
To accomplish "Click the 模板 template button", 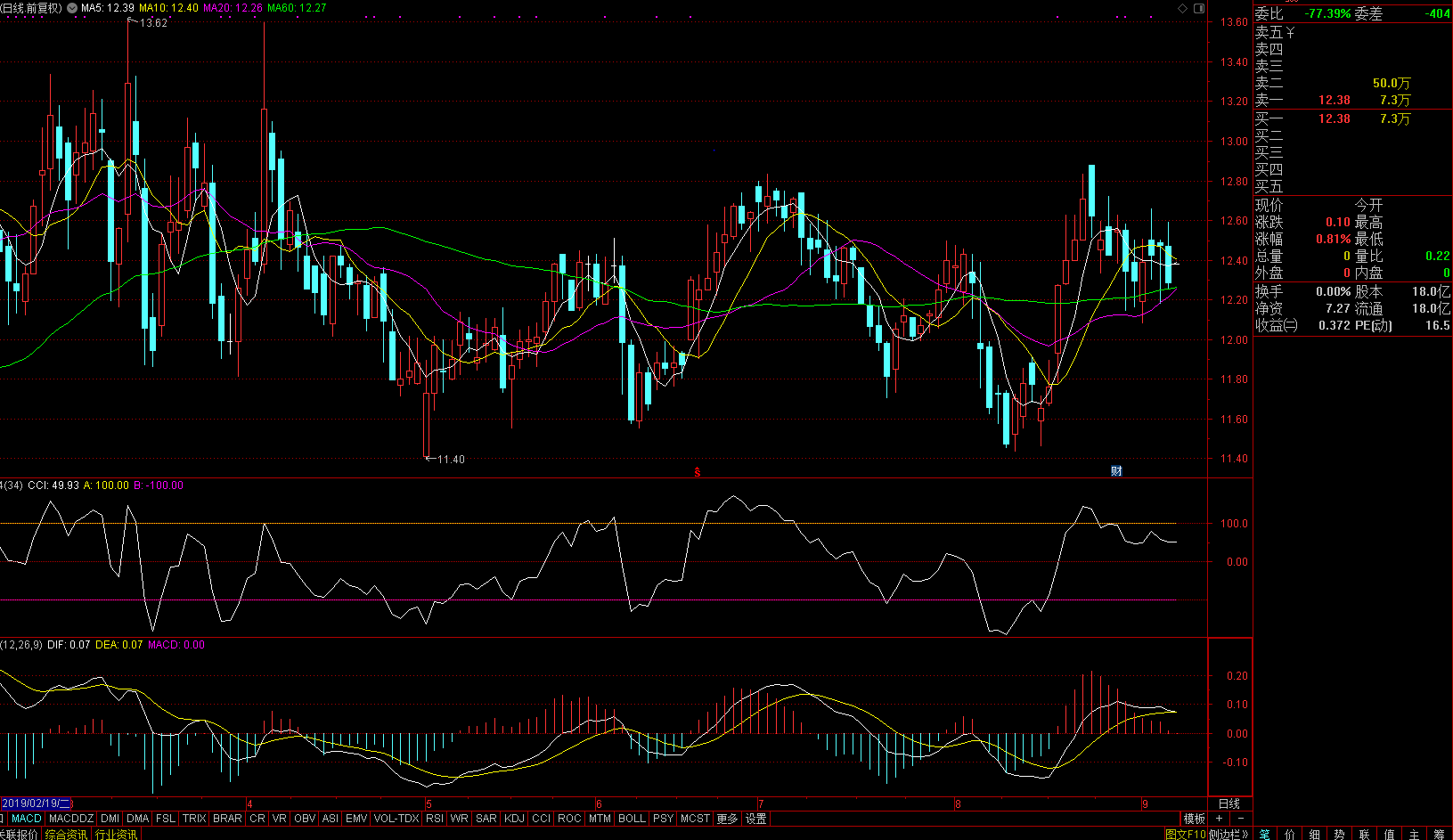I will [1194, 819].
